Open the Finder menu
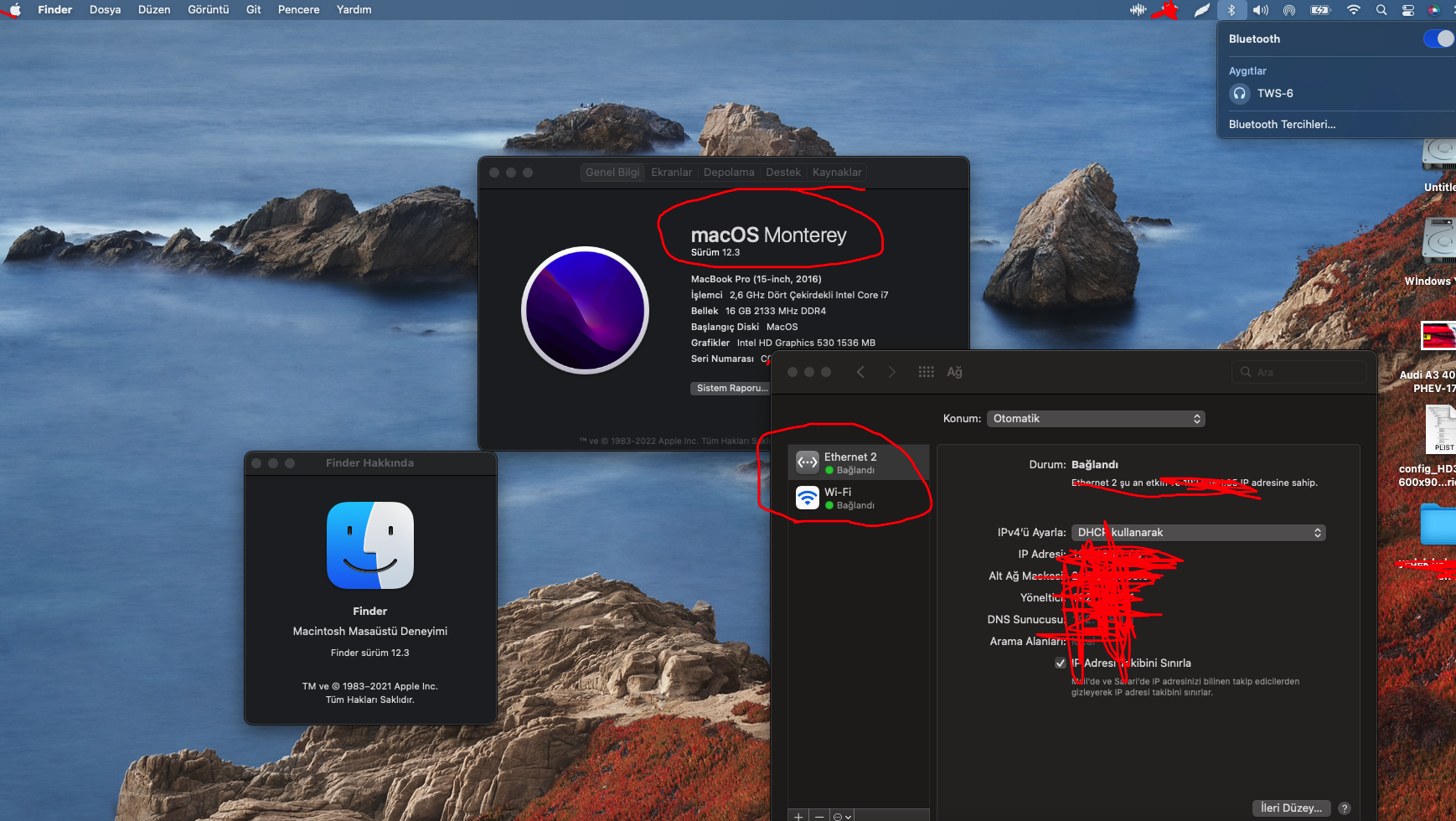The image size is (1456, 821). 55,10
